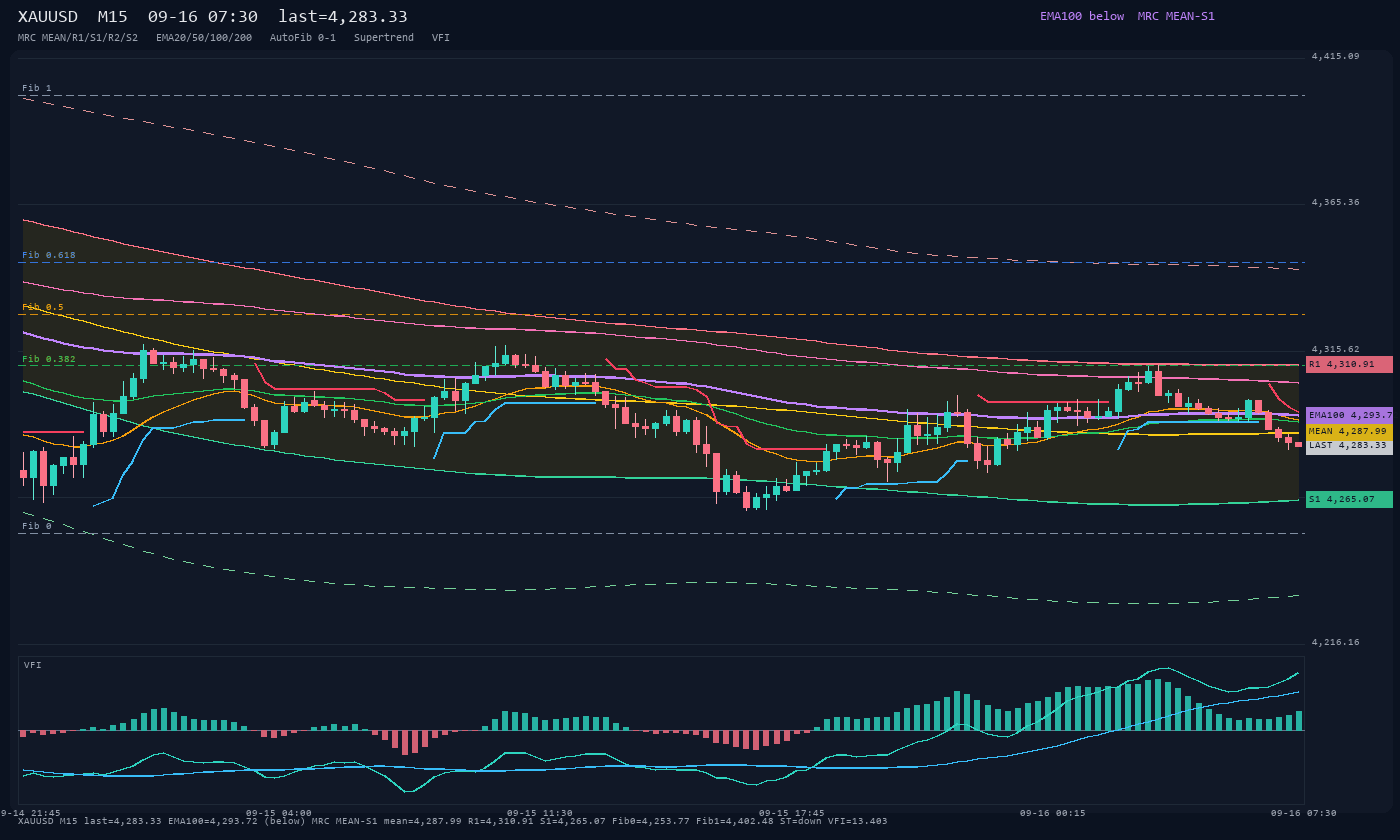
Task: Click the green S1 4,265.07 price tag
Action: 1349,499
